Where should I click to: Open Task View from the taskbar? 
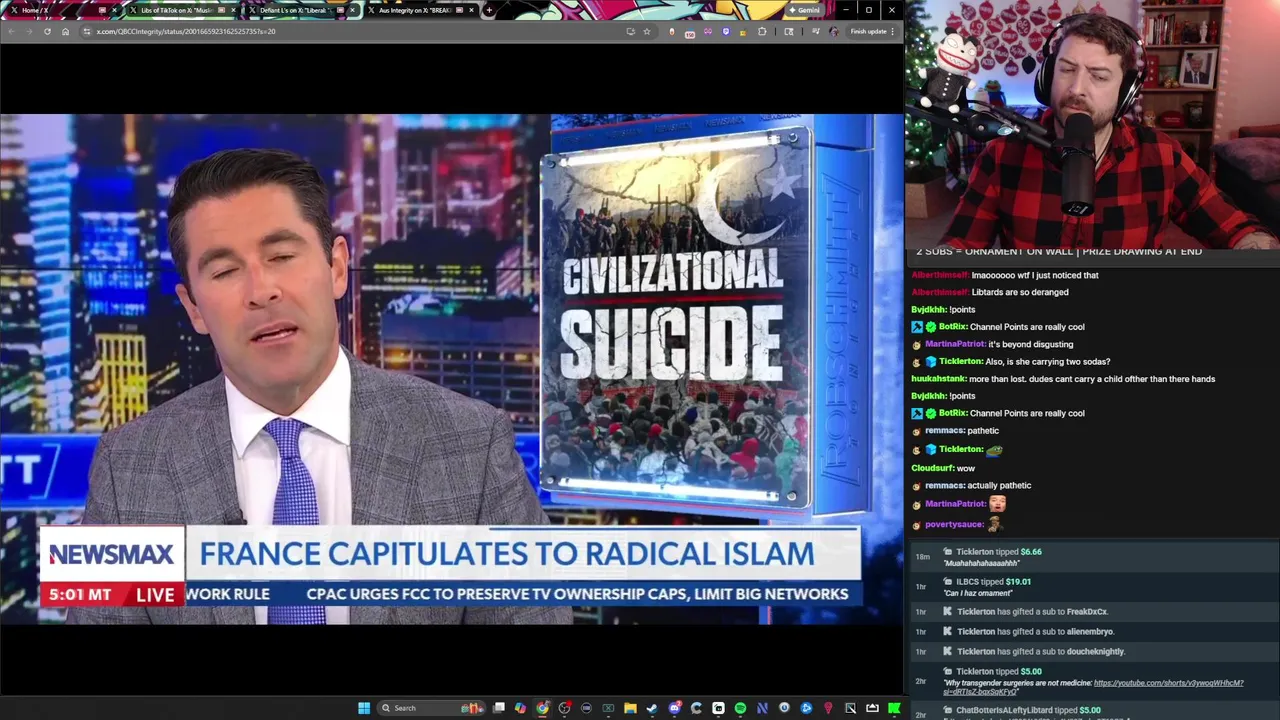(x=499, y=708)
